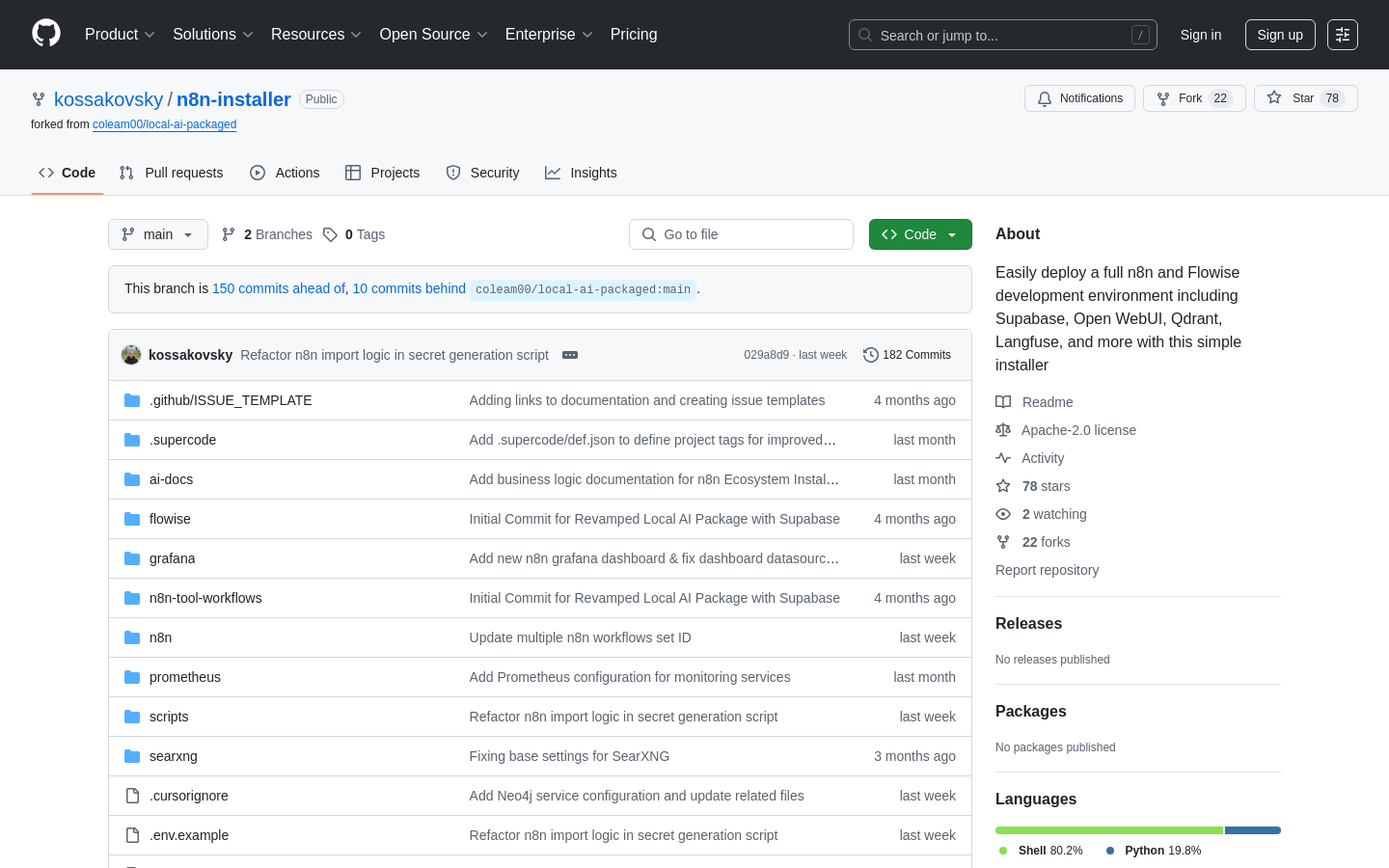Screen dimensions: 1389x868
Task: Click the Sign up button
Action: pyautogui.click(x=1280, y=35)
